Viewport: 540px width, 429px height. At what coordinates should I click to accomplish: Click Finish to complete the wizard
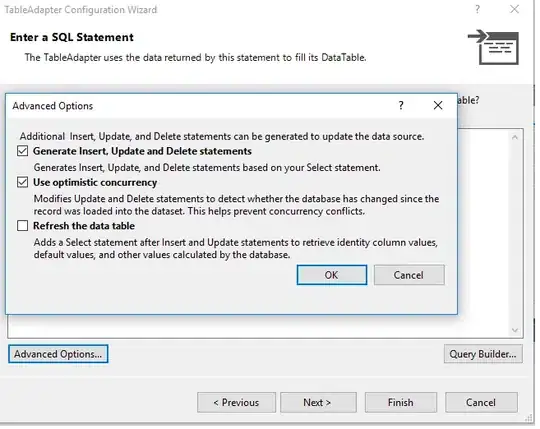(401, 402)
